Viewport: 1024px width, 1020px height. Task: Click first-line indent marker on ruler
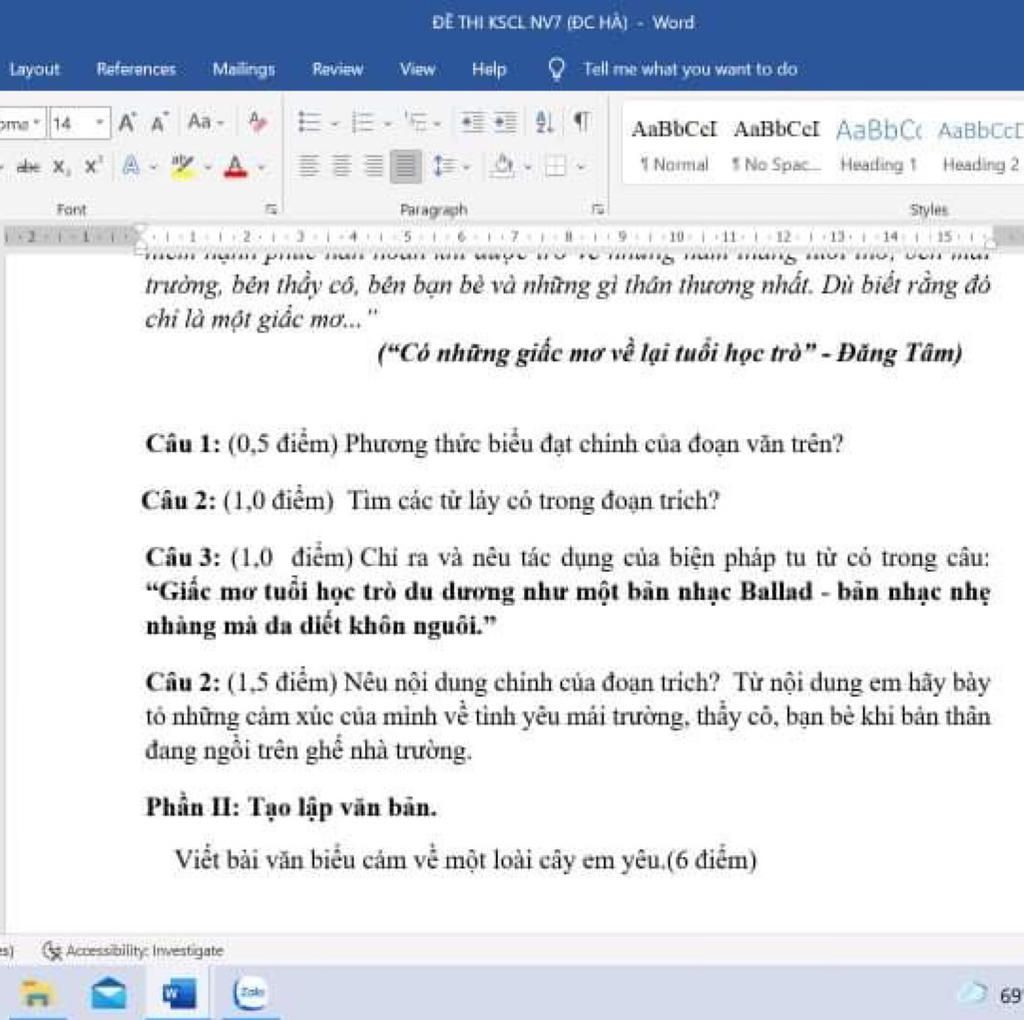140,229
